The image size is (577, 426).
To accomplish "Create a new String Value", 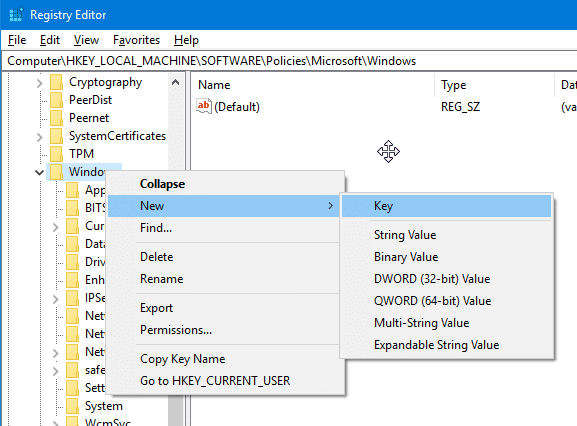I will tap(446, 235).
